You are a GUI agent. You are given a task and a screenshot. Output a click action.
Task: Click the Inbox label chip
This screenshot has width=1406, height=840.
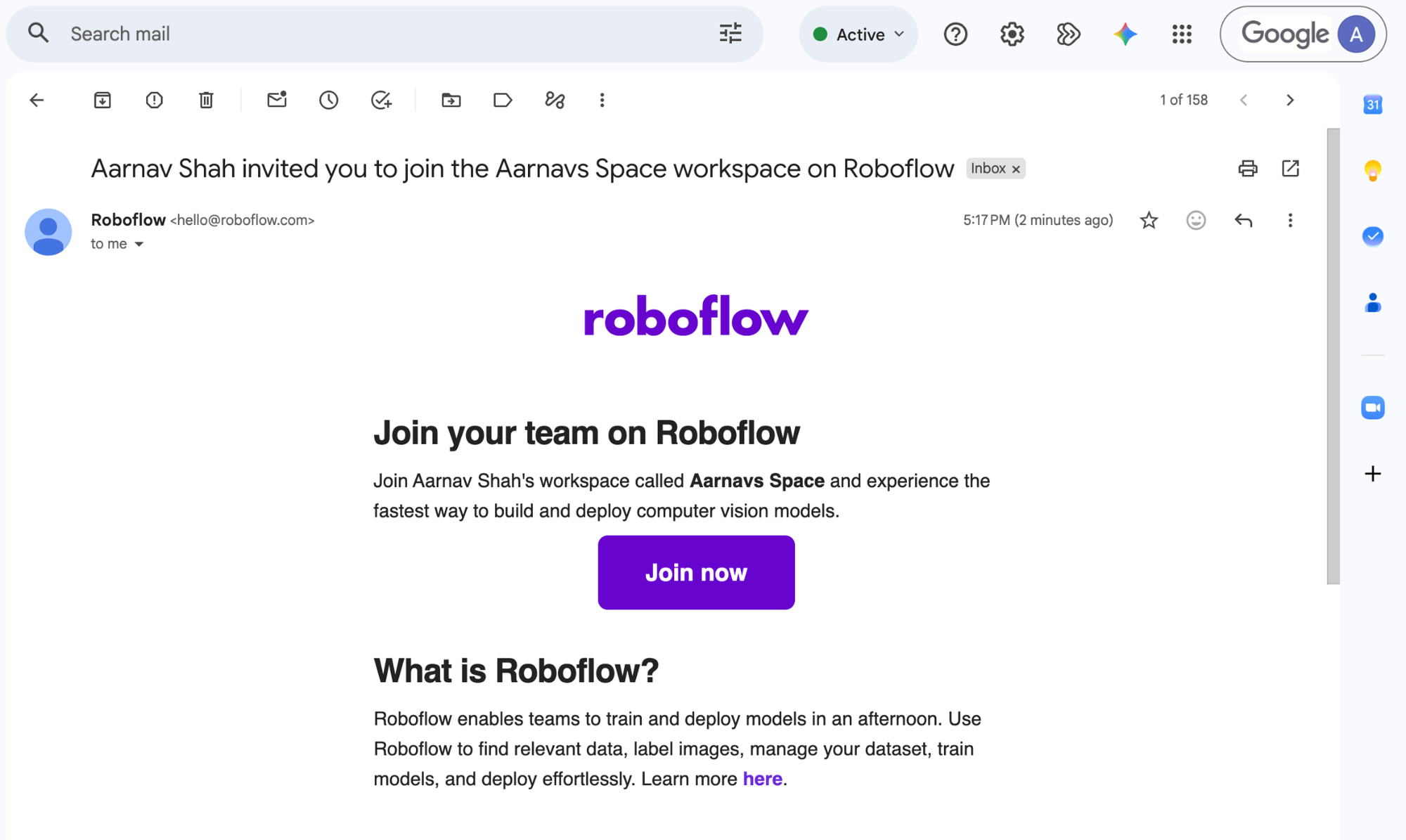click(988, 169)
